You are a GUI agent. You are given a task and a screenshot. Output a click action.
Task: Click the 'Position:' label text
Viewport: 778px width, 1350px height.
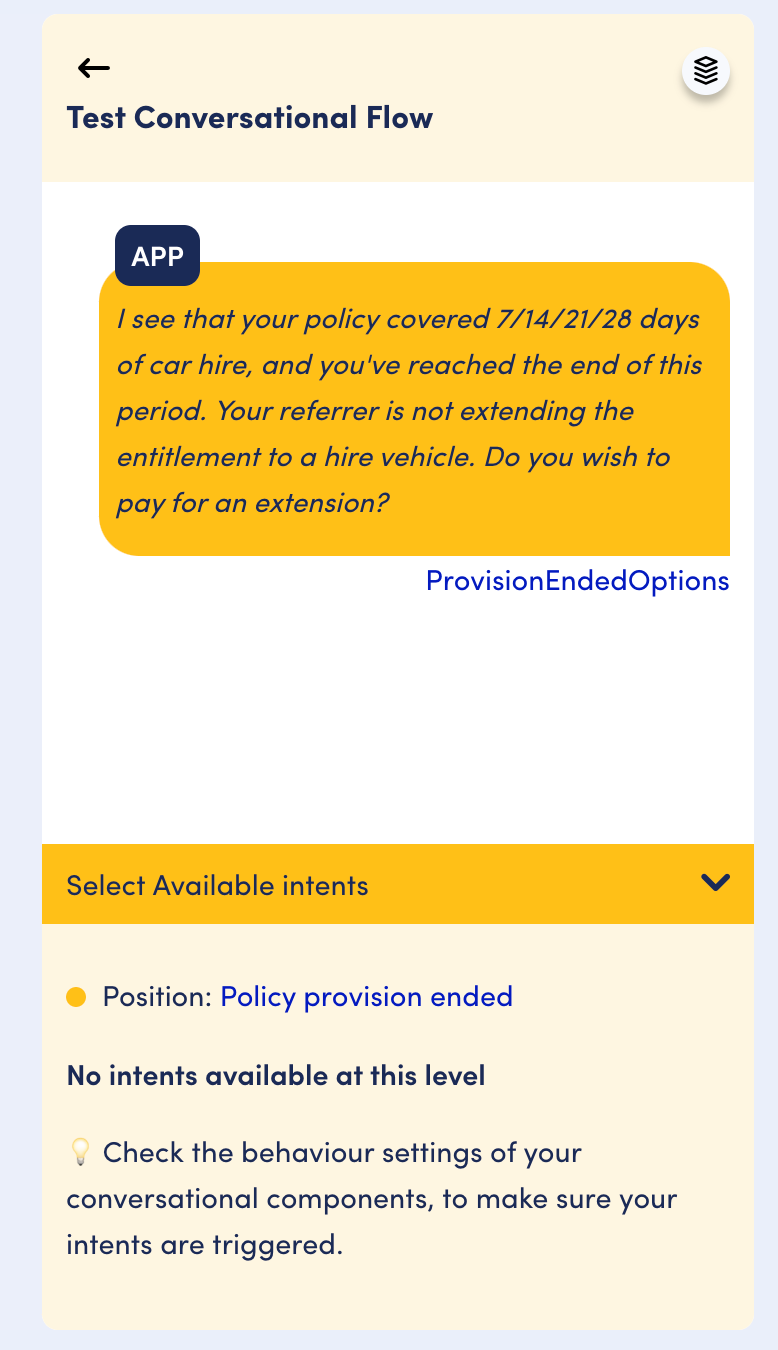pyautogui.click(x=158, y=997)
